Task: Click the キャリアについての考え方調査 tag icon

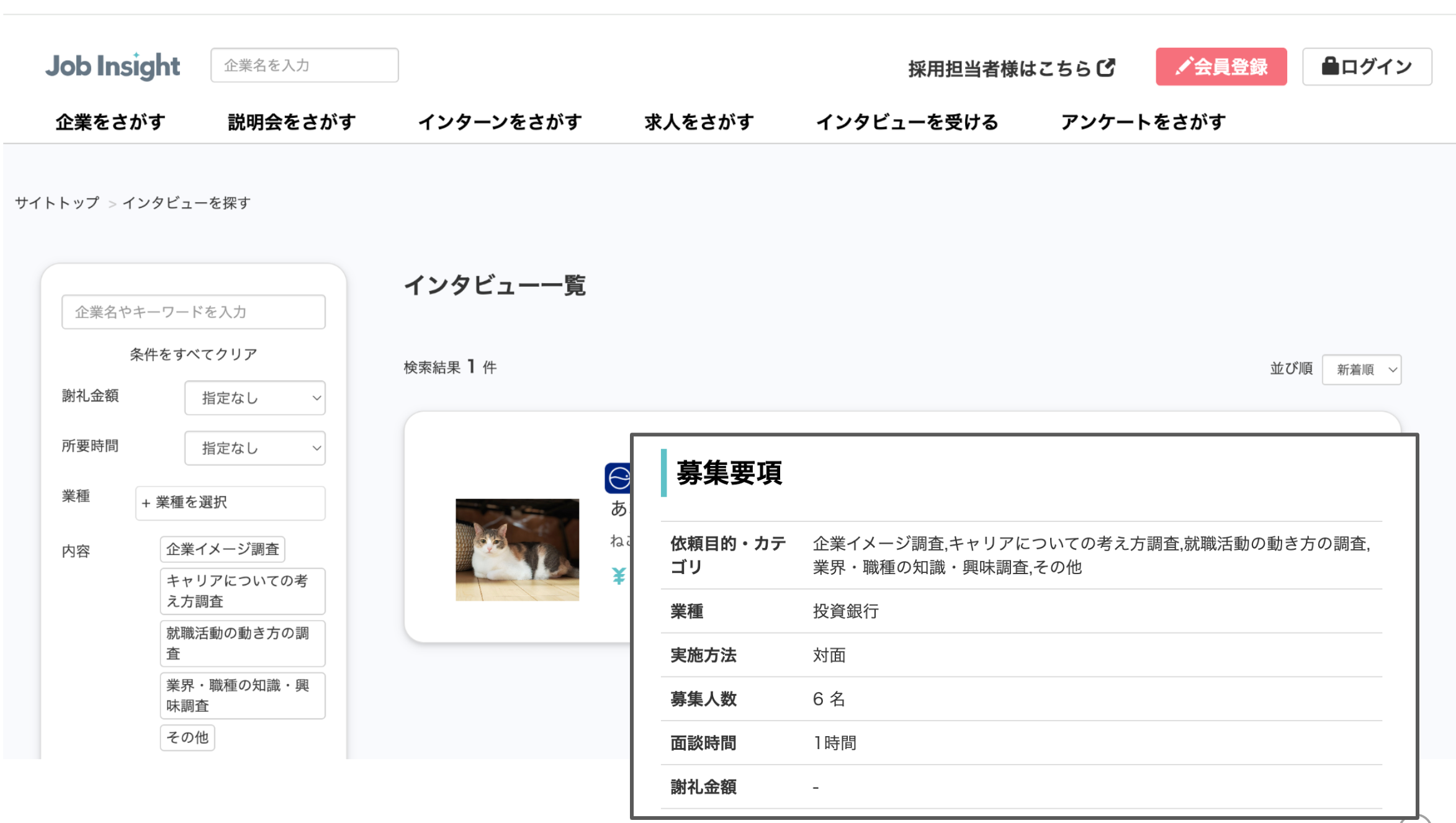Action: click(240, 591)
